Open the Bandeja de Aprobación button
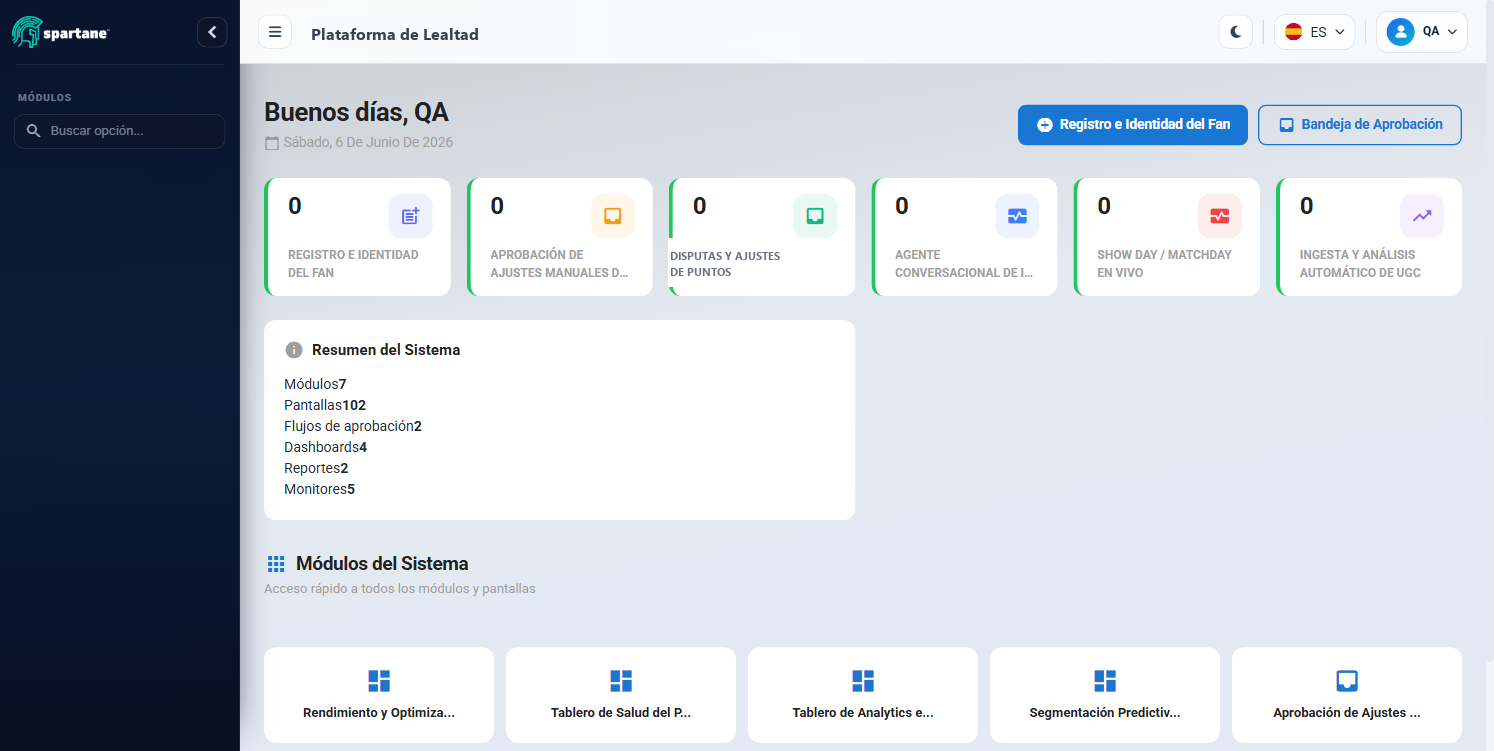The image size is (1494, 751). pyautogui.click(x=1360, y=125)
